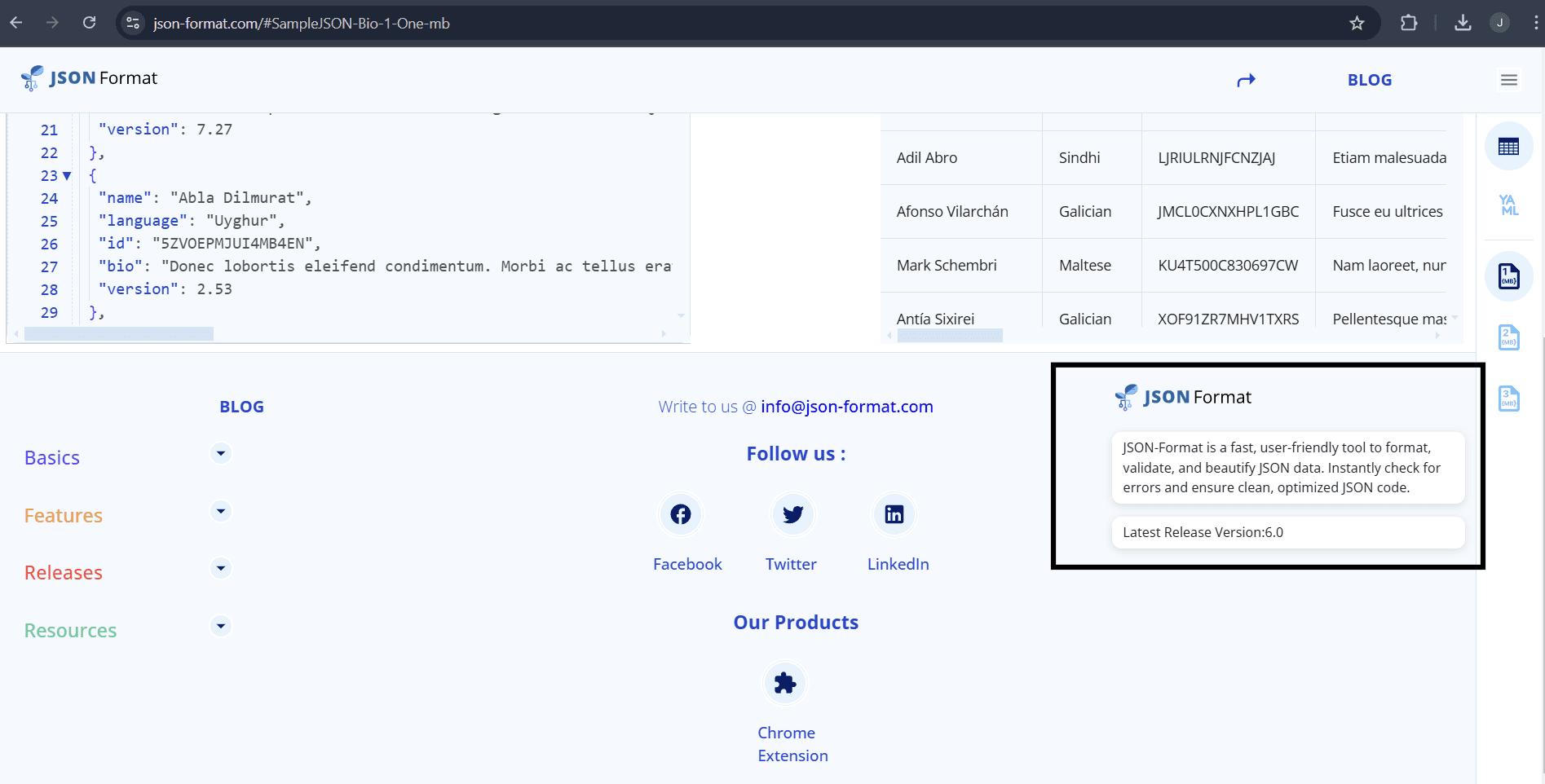Image resolution: width=1545 pixels, height=784 pixels.
Task: Load the 1 MB sample JSON icon
Action: pos(1508,276)
